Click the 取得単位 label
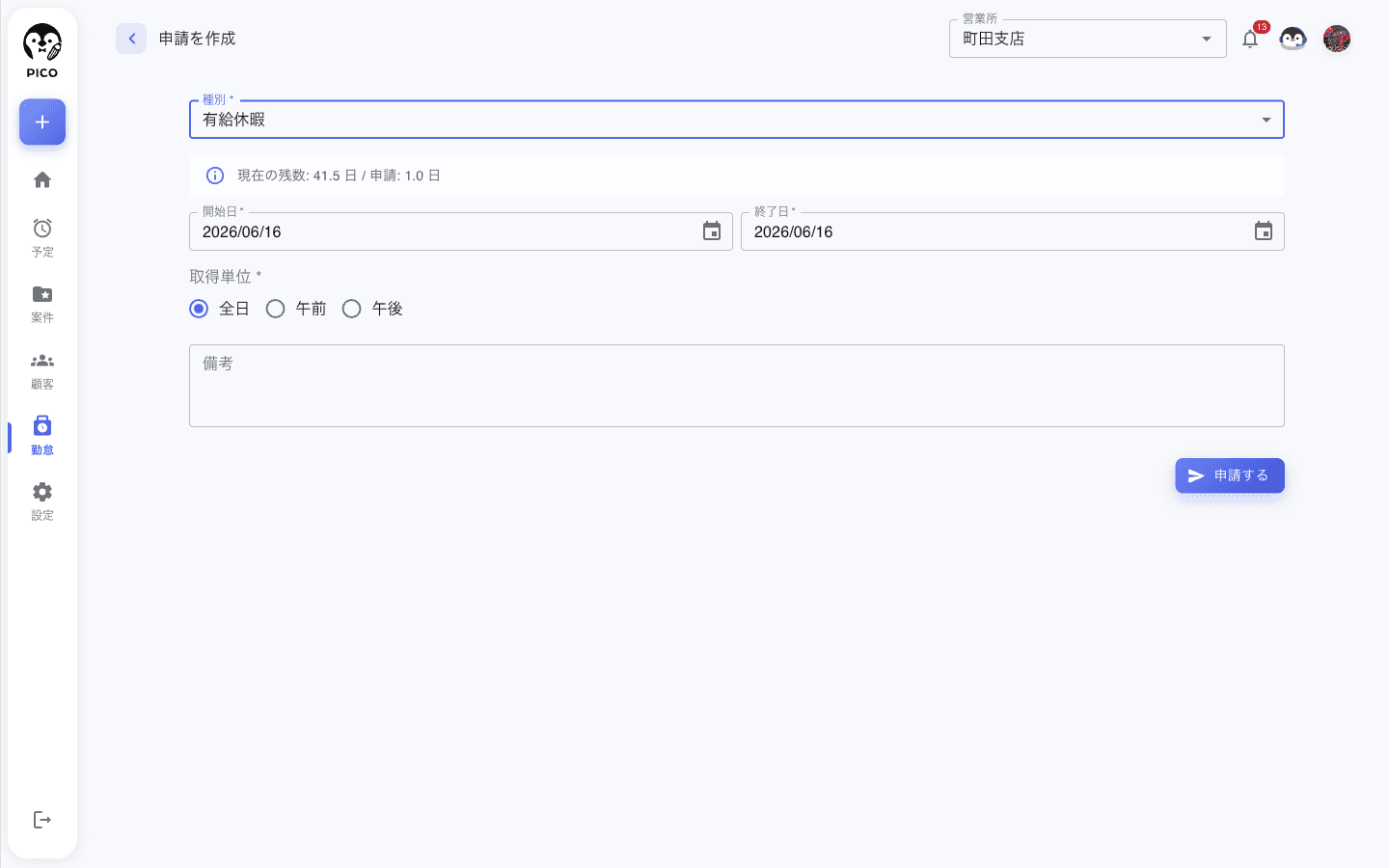This screenshot has width=1389, height=868. click(x=226, y=277)
